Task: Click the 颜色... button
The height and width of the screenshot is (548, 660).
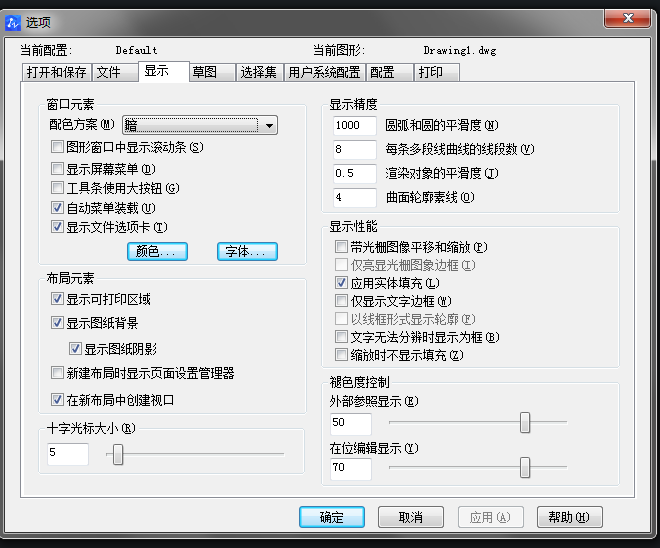Action: pyautogui.click(x=157, y=251)
